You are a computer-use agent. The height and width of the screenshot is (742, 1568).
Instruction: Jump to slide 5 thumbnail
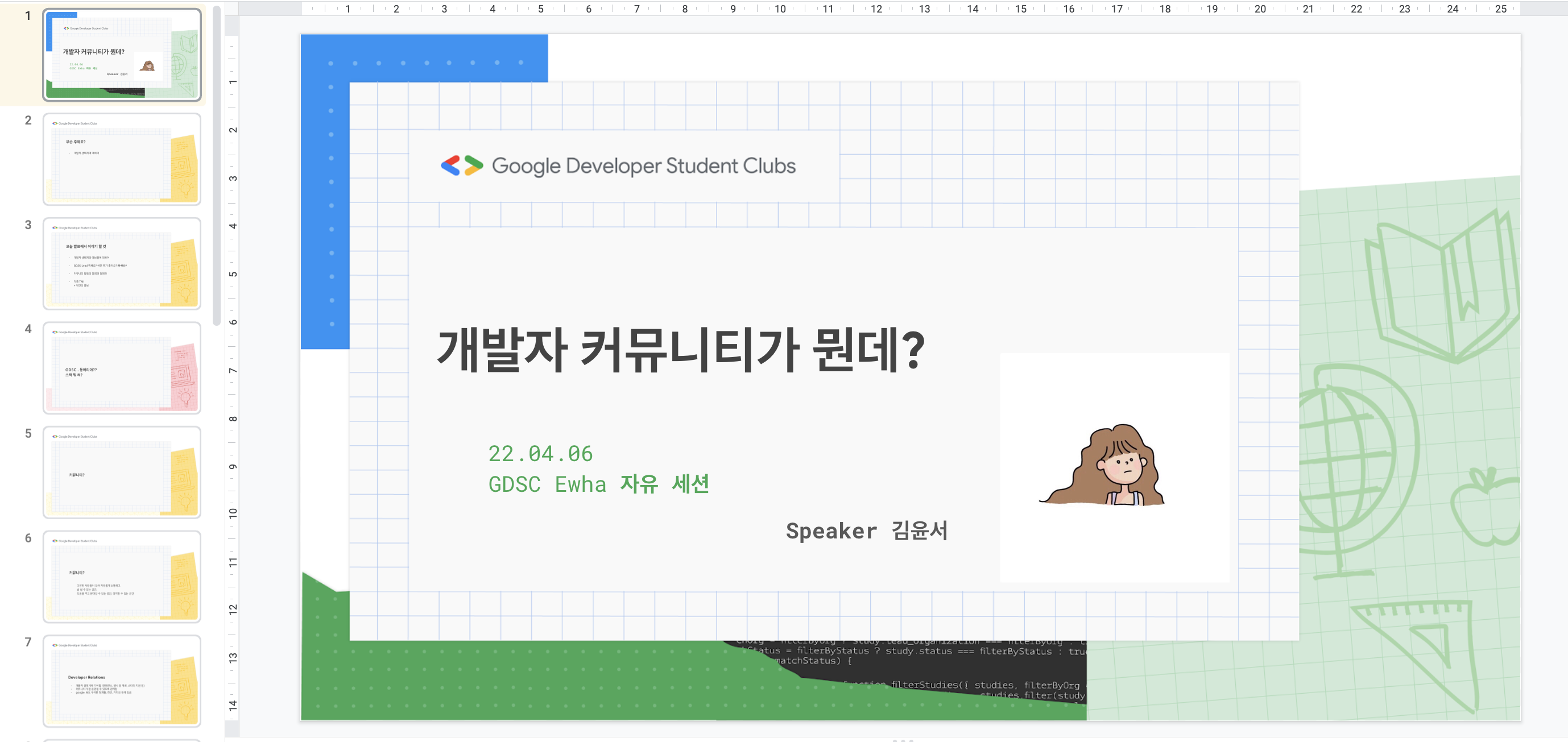122,472
